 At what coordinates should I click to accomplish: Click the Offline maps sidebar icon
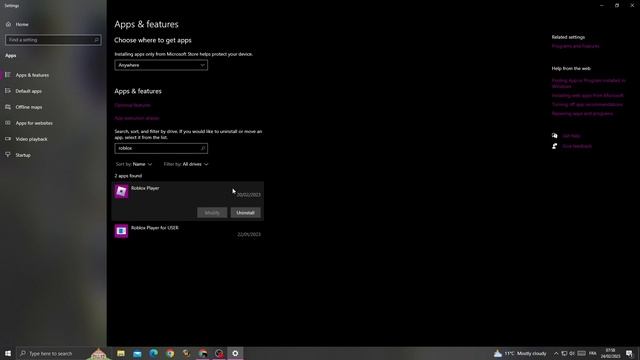coord(8,107)
